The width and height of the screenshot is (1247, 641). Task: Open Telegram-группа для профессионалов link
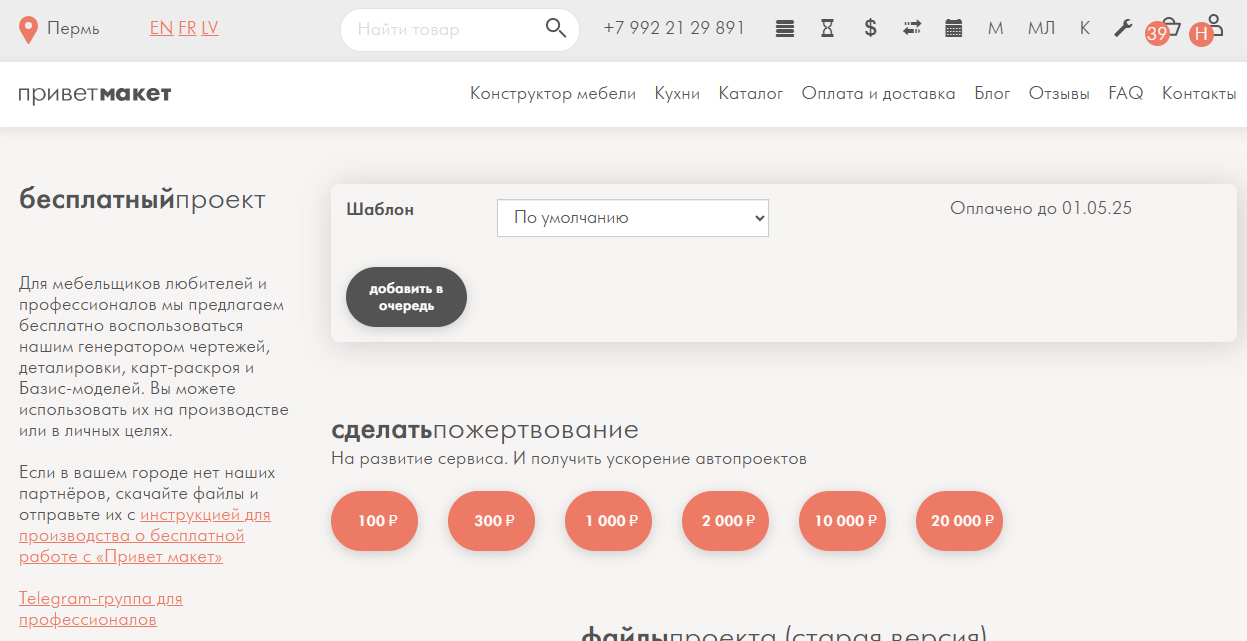100,609
